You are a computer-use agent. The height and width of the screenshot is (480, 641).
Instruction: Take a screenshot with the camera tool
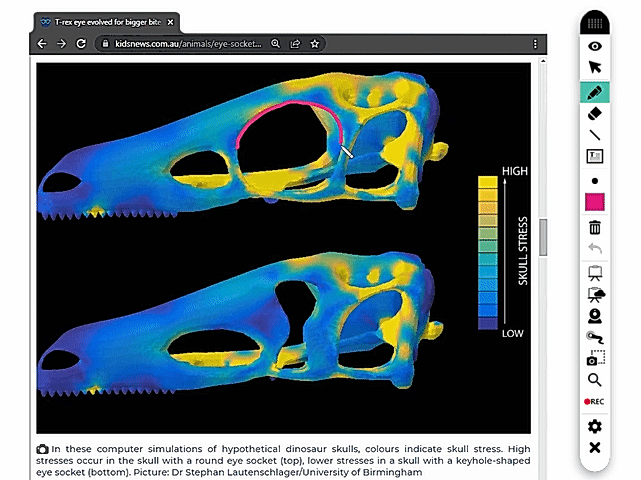(x=595, y=358)
